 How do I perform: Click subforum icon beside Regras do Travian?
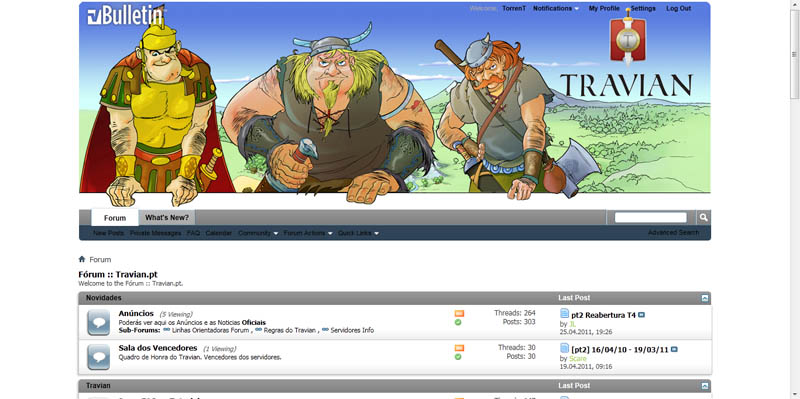tap(258, 330)
